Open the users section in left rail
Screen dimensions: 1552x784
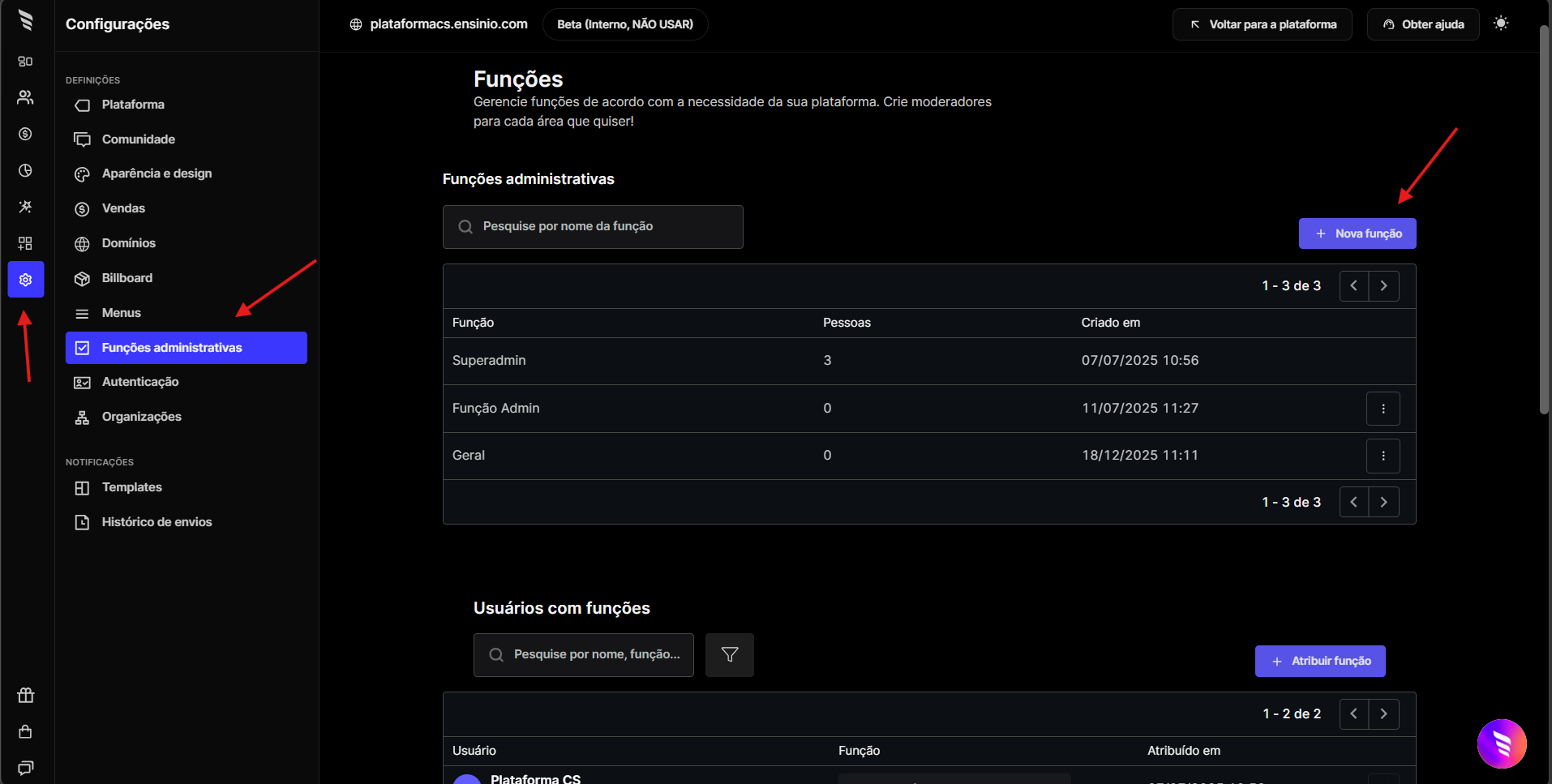25,97
